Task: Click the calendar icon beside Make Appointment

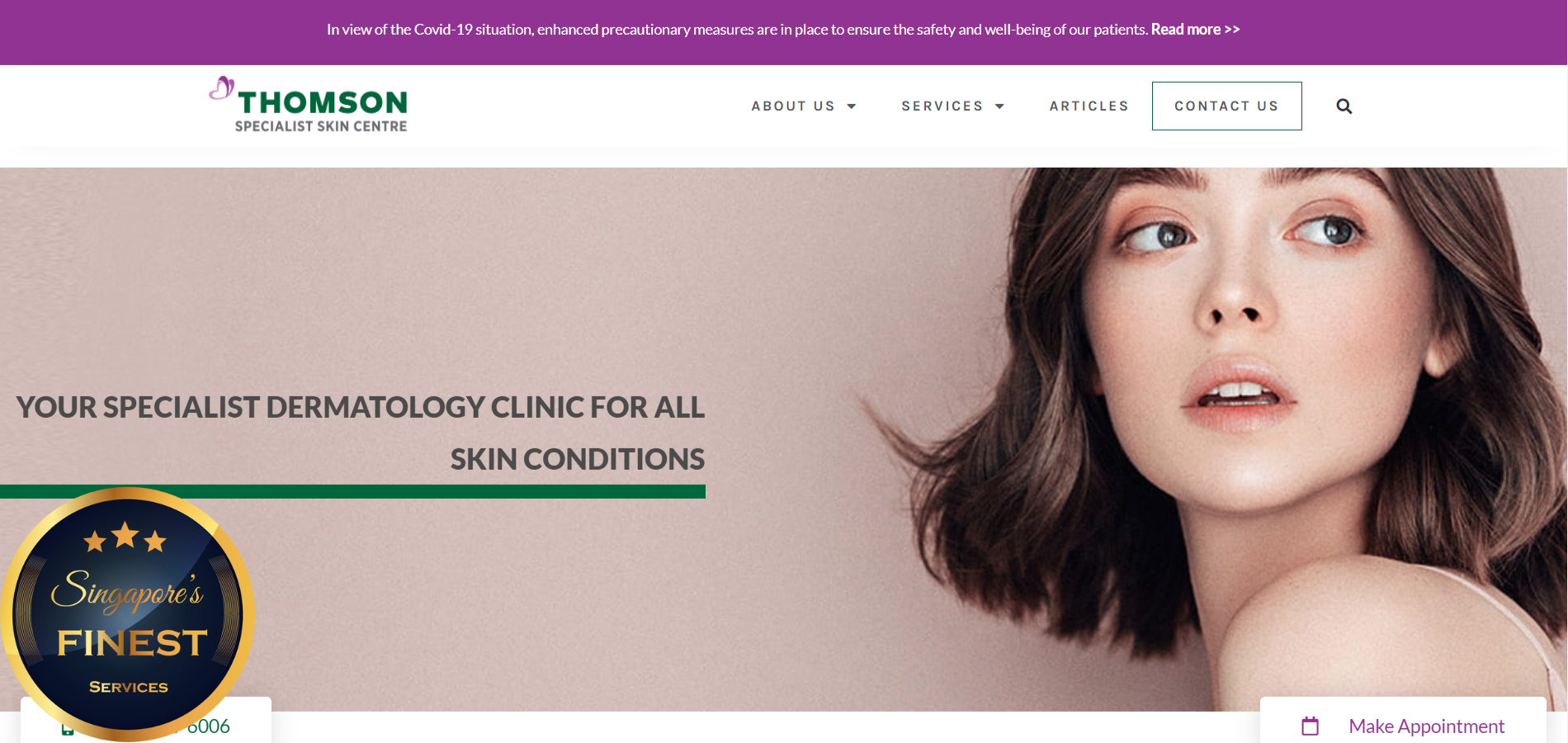Action: pyautogui.click(x=1310, y=726)
